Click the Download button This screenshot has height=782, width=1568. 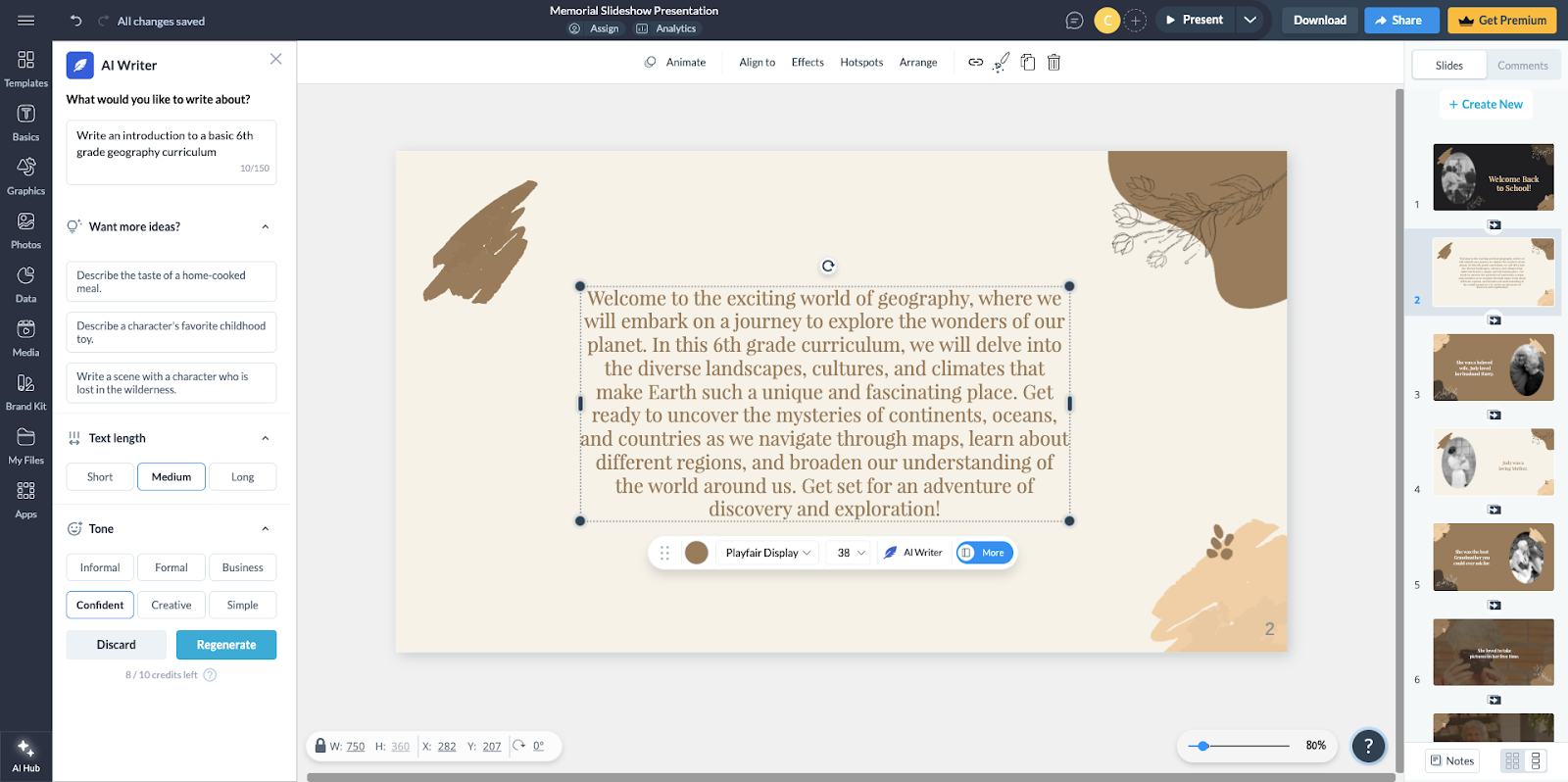(1319, 20)
